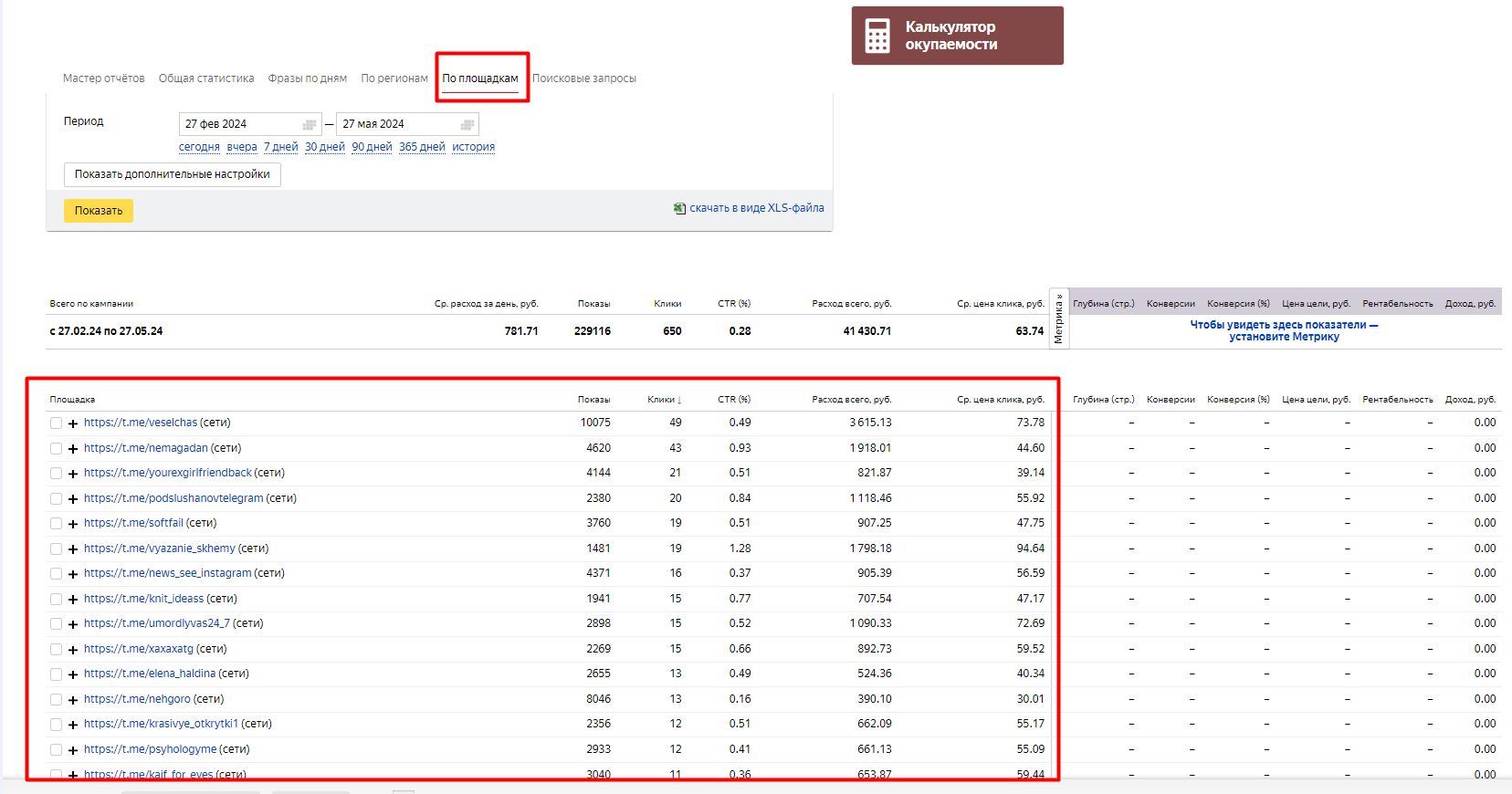Image resolution: width=1512 pixels, height=794 pixels.
Task: Open the start date calendar picker icon
Action: (310, 124)
